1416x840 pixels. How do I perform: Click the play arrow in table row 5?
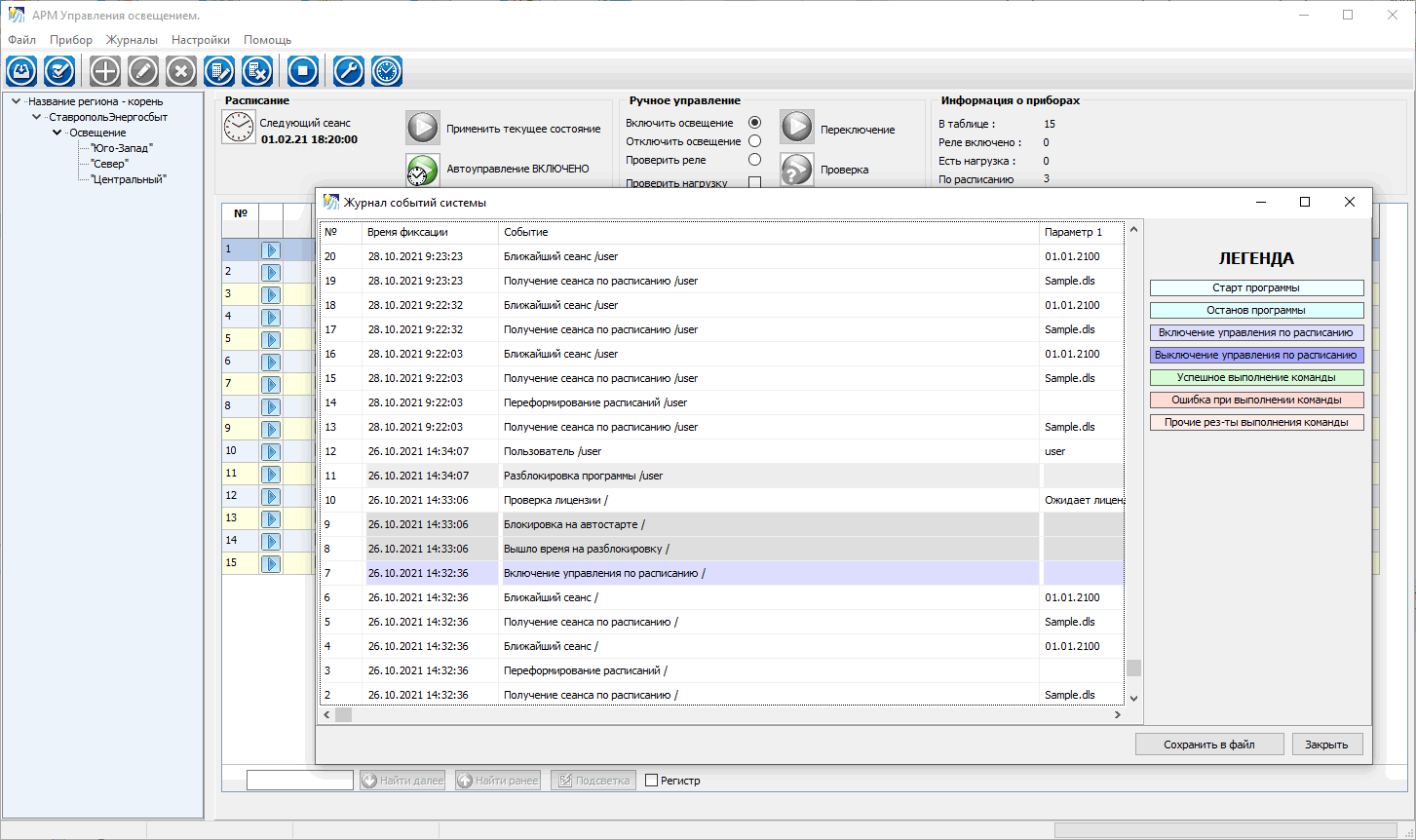271,340
